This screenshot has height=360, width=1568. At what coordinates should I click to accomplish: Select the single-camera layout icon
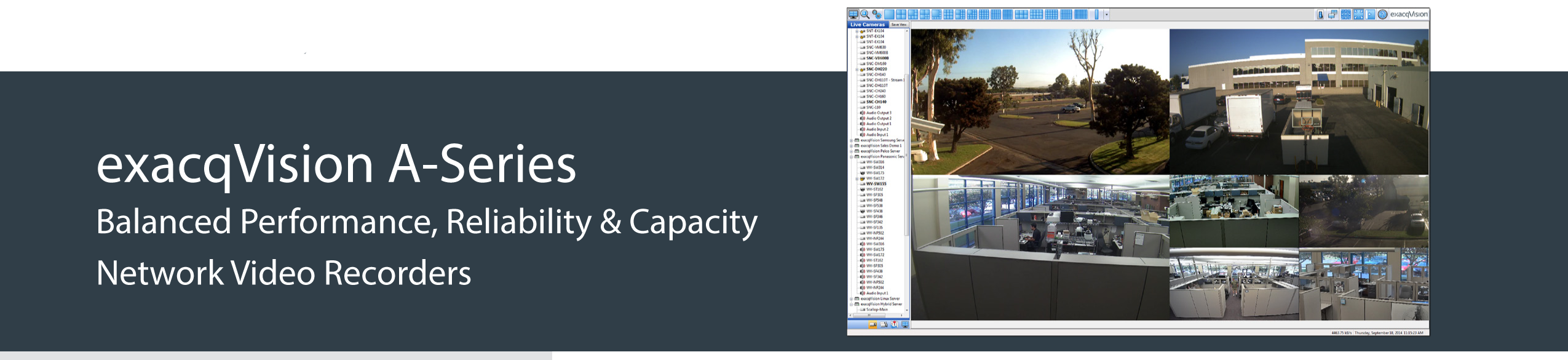[x=890, y=14]
